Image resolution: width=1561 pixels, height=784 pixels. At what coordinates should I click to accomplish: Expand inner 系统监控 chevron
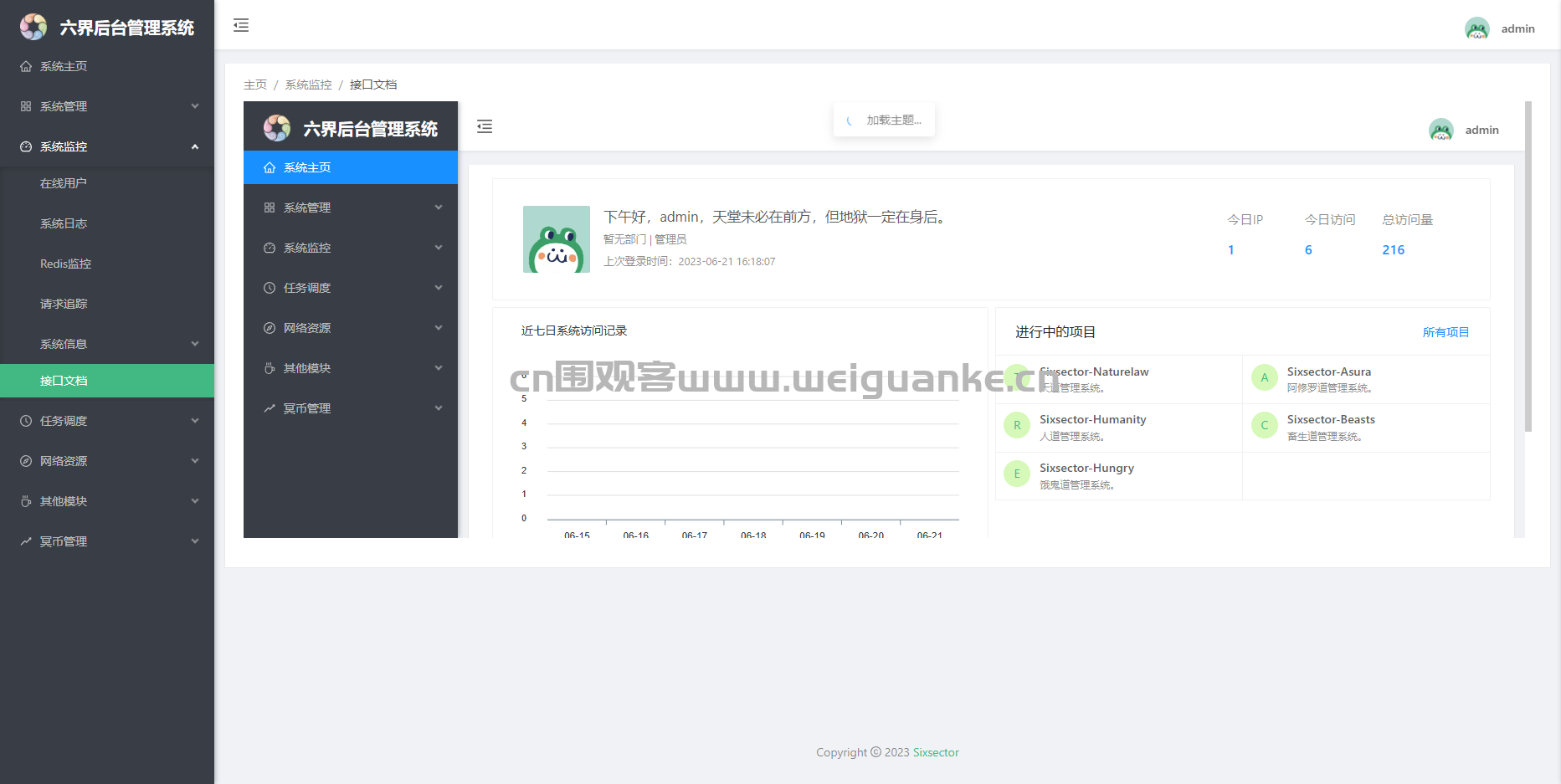point(439,248)
